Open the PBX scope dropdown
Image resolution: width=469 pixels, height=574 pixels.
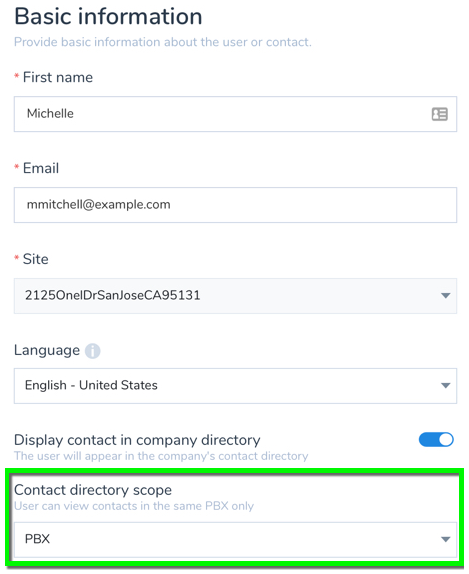tap(235, 540)
